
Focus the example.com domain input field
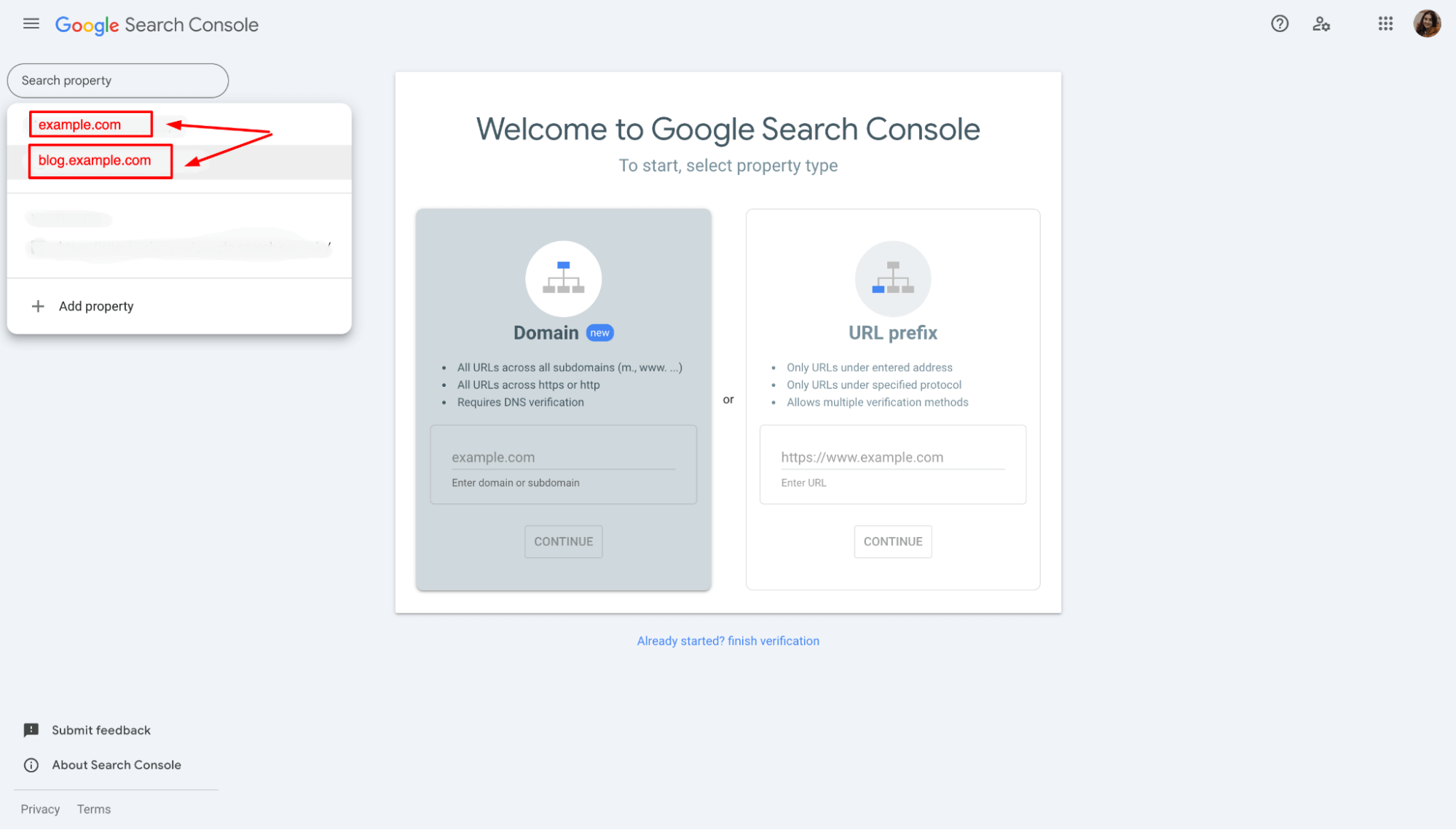pos(563,458)
